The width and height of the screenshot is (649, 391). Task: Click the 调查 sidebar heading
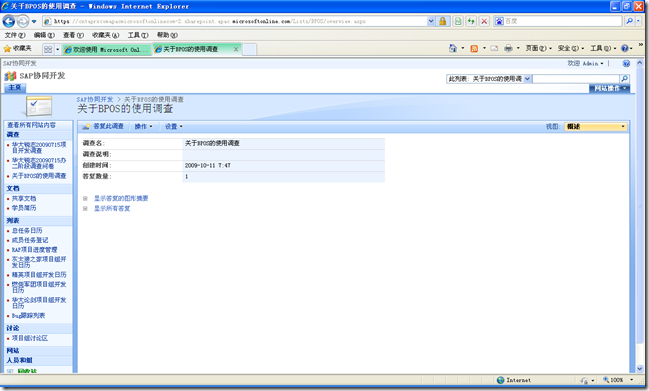pos(12,134)
